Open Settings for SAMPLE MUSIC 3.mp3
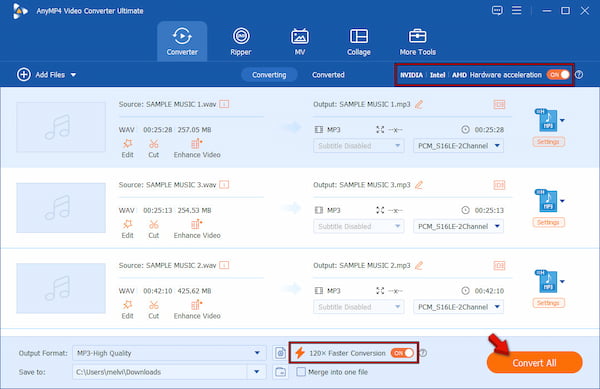Viewport: 600px width, 389px height. 548,222
